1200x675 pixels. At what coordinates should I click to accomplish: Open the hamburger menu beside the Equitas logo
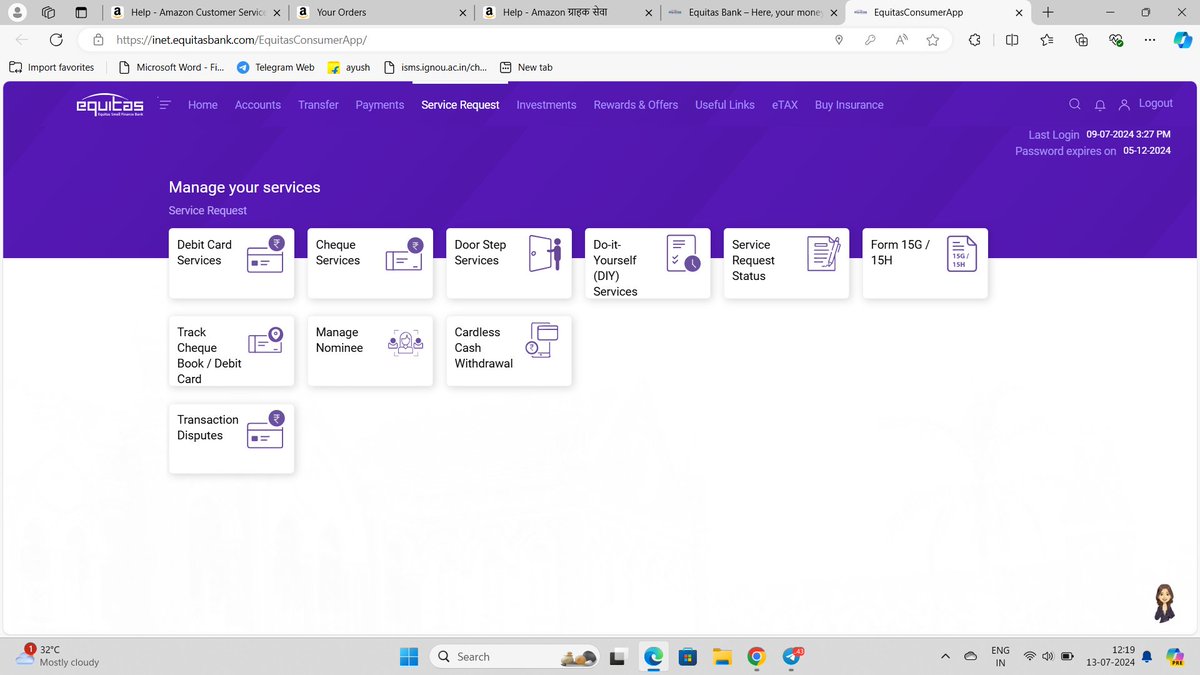(165, 104)
